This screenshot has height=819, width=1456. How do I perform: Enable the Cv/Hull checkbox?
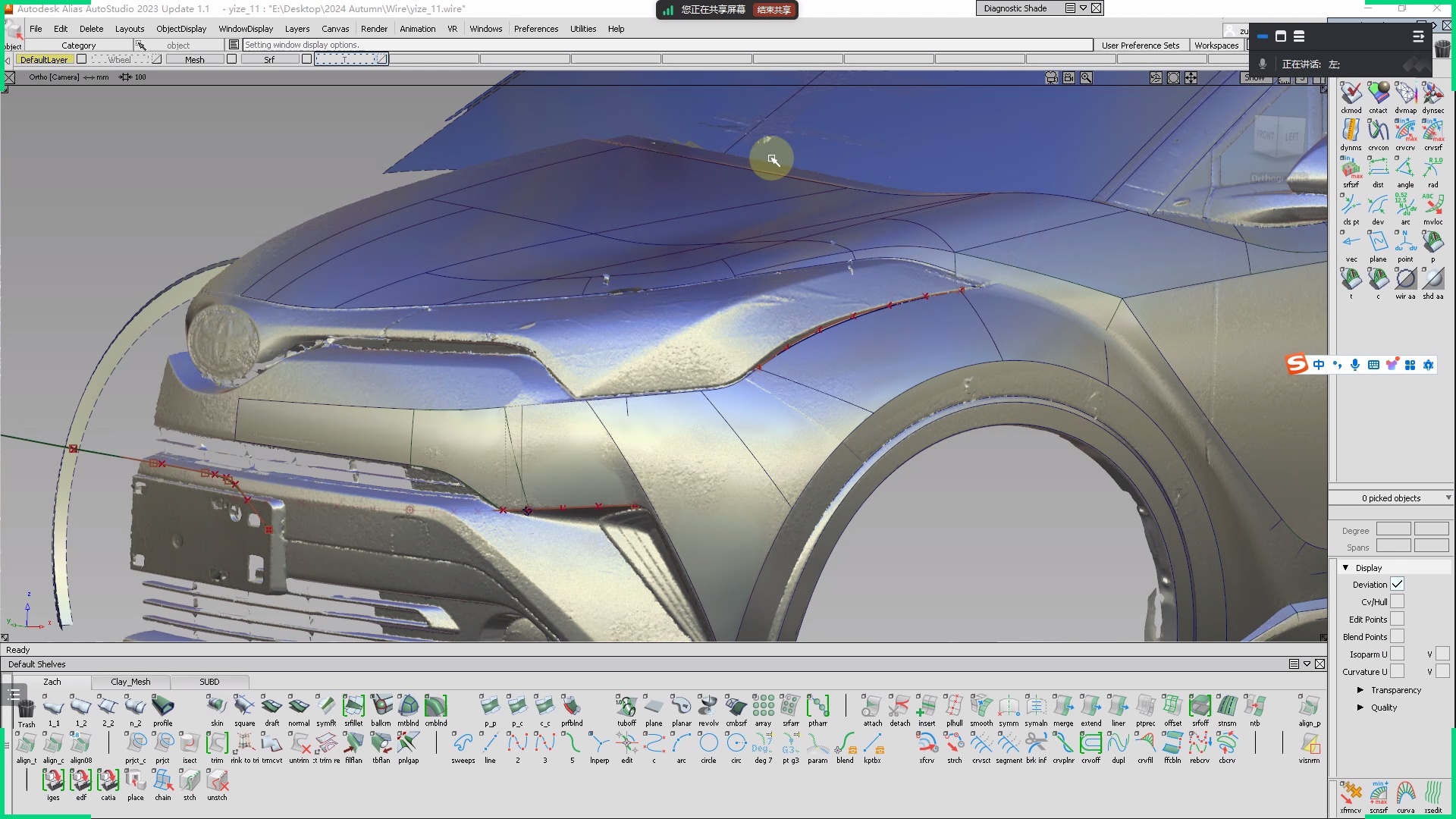(1397, 602)
